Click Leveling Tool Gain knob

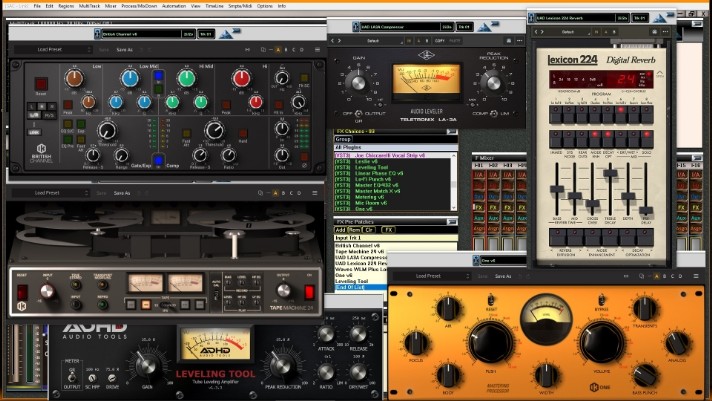tap(146, 365)
